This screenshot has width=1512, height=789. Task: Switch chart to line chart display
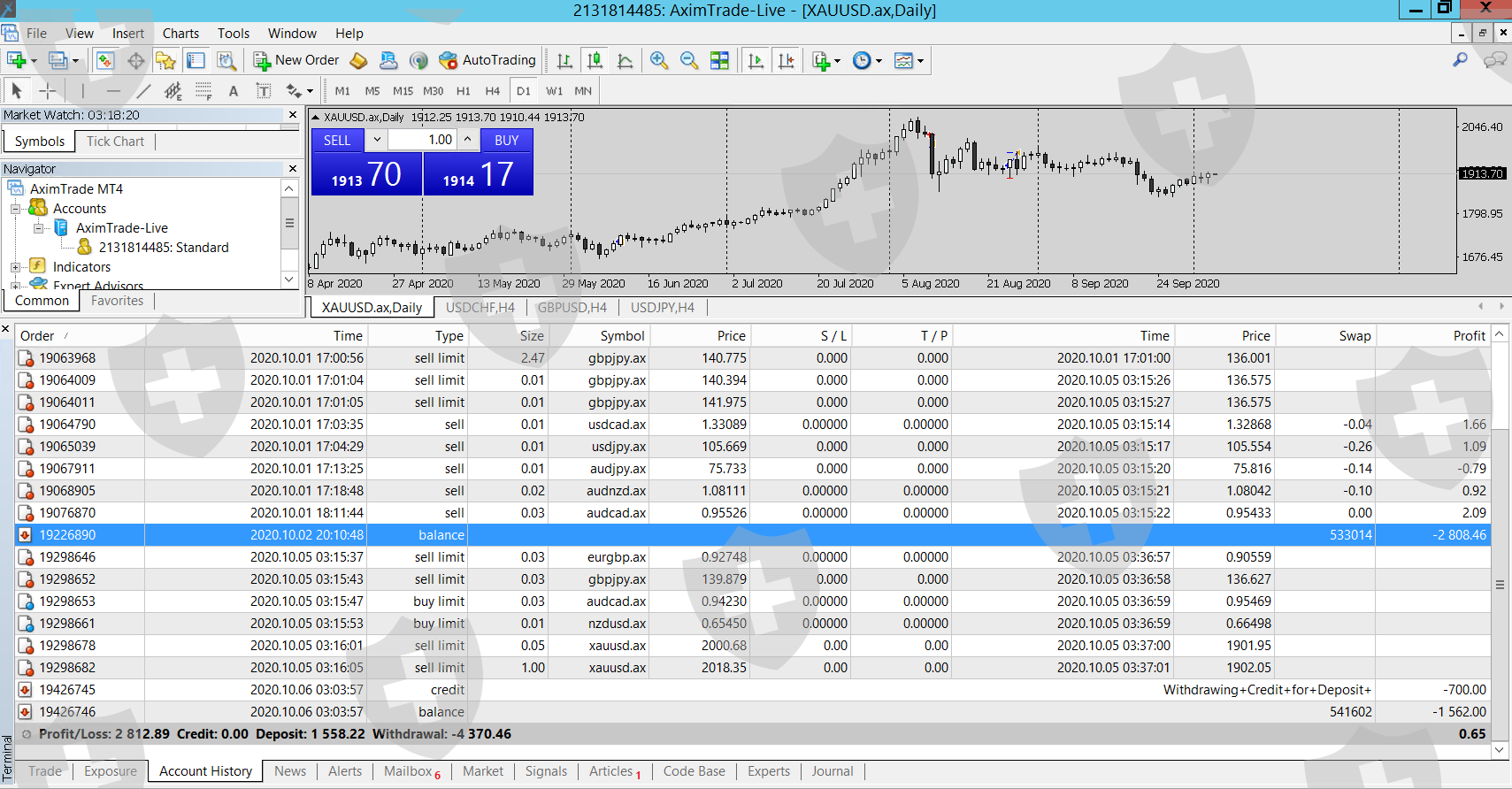coord(625,60)
